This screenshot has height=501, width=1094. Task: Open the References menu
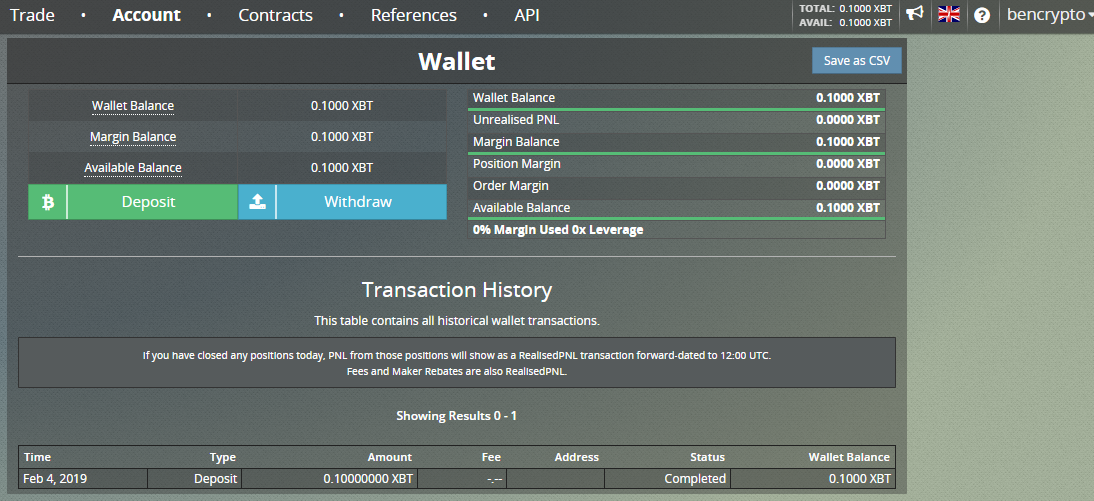(x=414, y=15)
